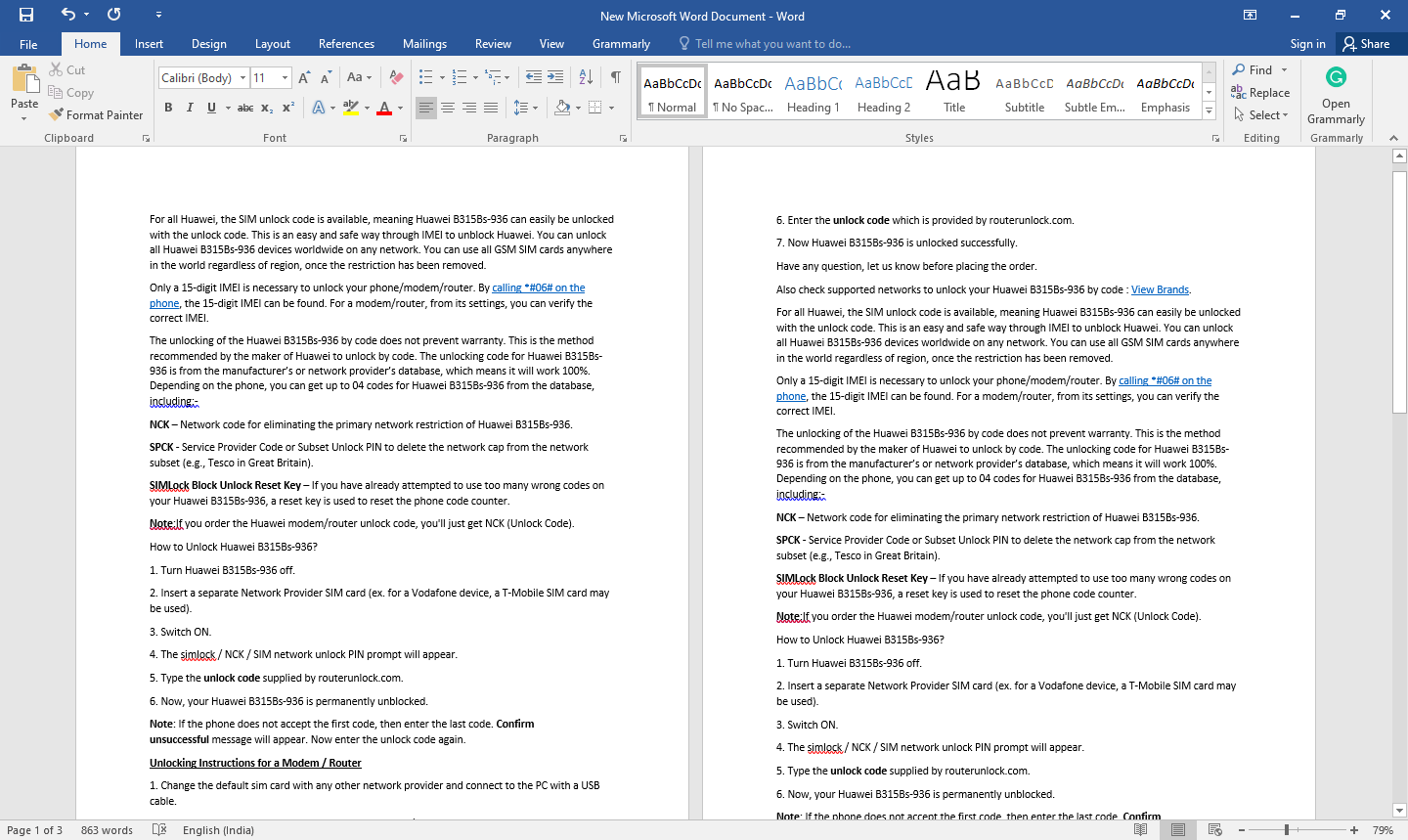Open Customize Quick Access Toolbar dropdown

(158, 15)
